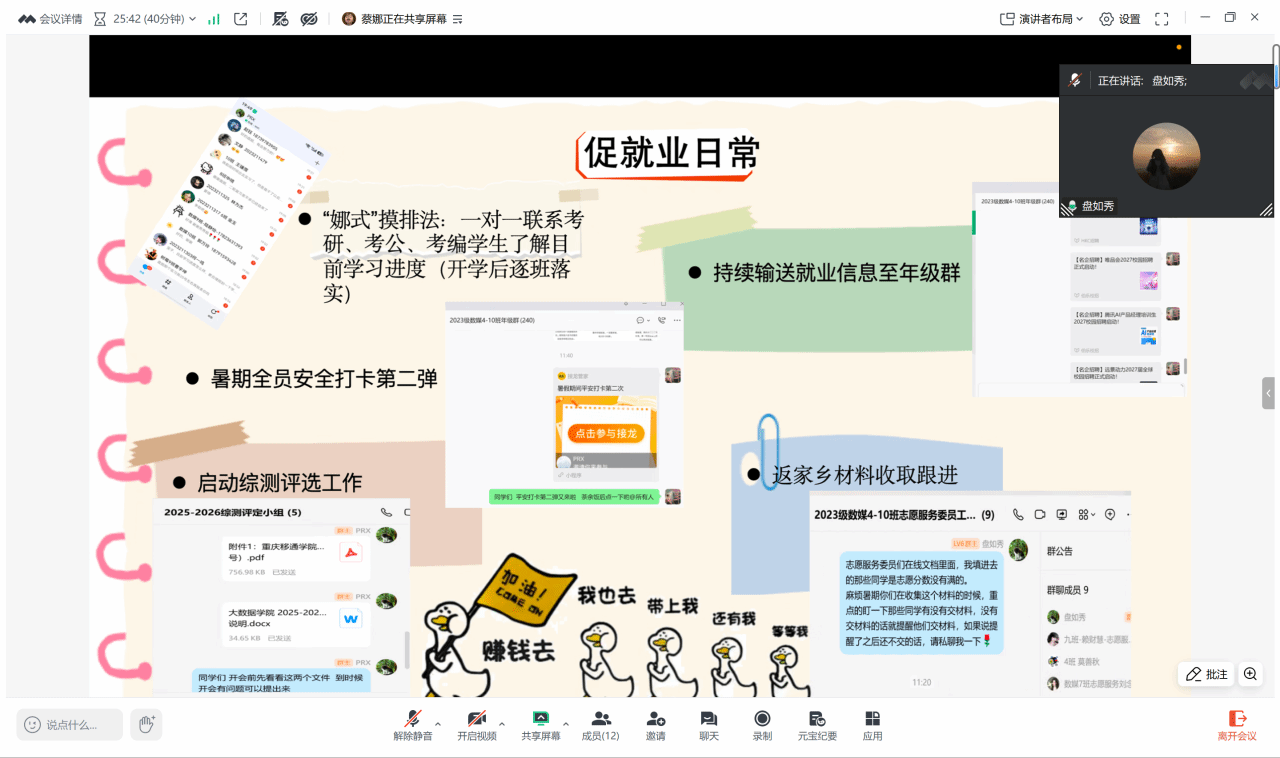This screenshot has width=1280, height=758.
Task: Open 元宝纪要 AI meeting notes
Action: 817,725
